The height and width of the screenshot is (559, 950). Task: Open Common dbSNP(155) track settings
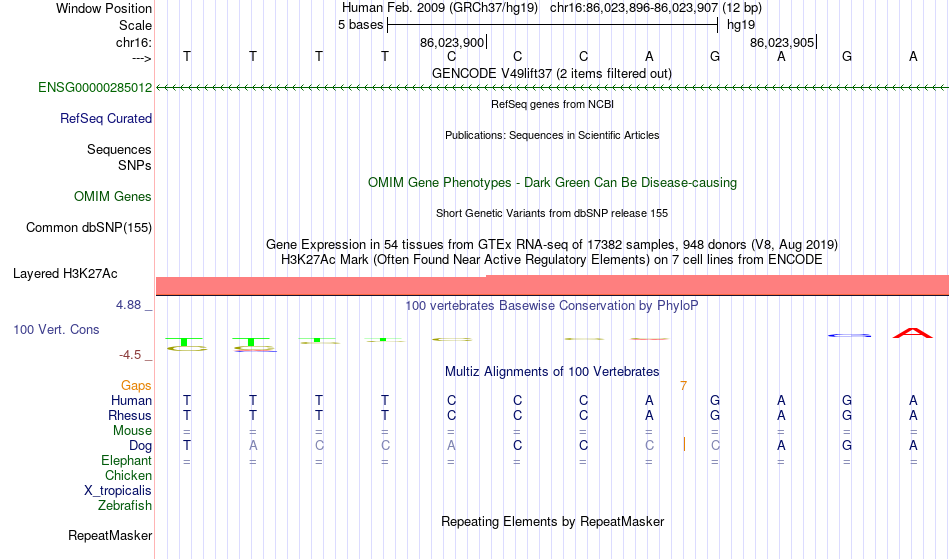89,228
